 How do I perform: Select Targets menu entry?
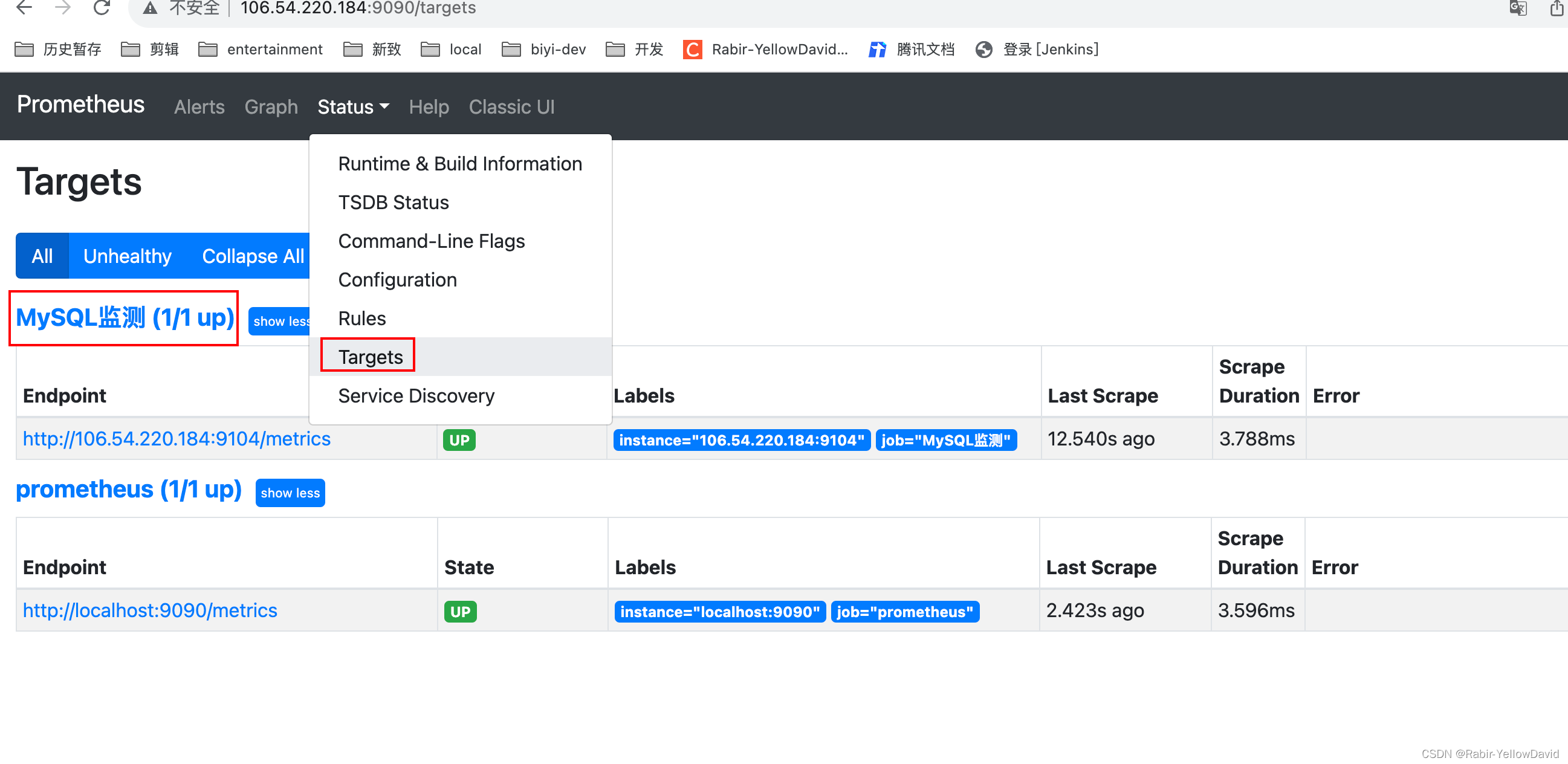pos(460,357)
